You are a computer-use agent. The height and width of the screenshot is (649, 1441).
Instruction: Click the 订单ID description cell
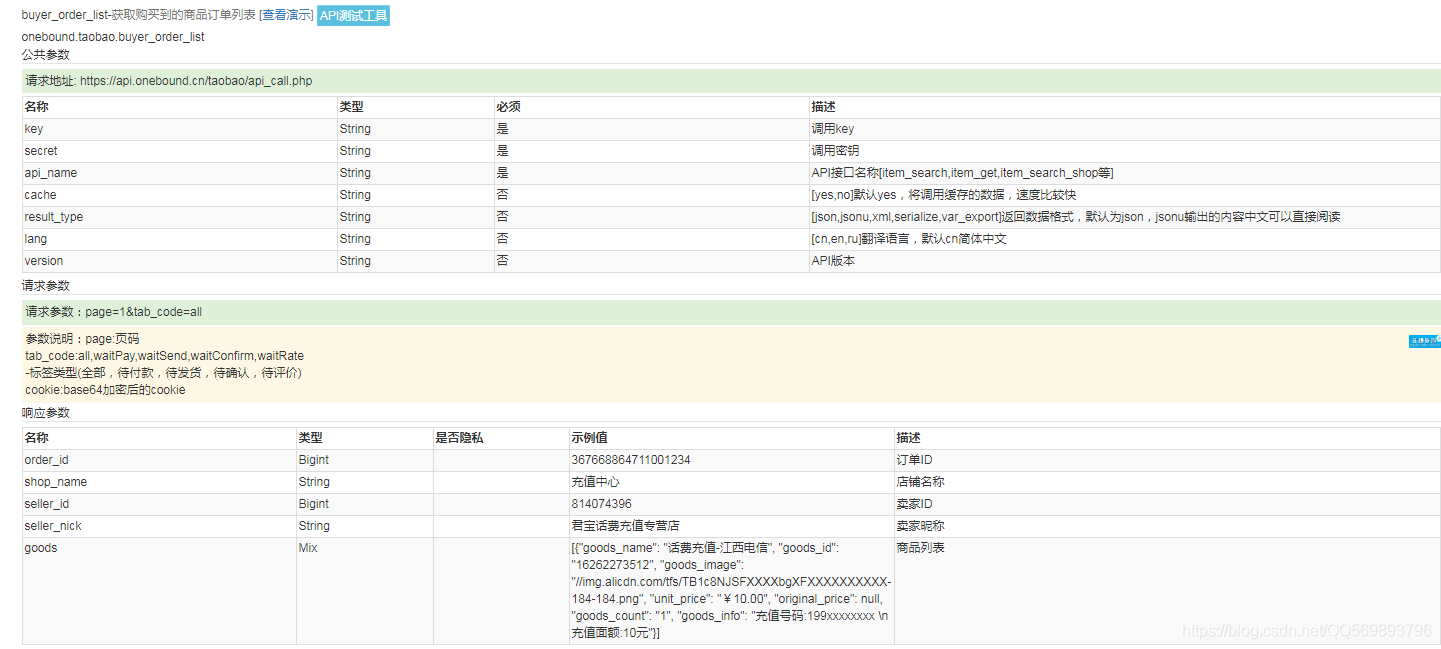click(1167, 460)
